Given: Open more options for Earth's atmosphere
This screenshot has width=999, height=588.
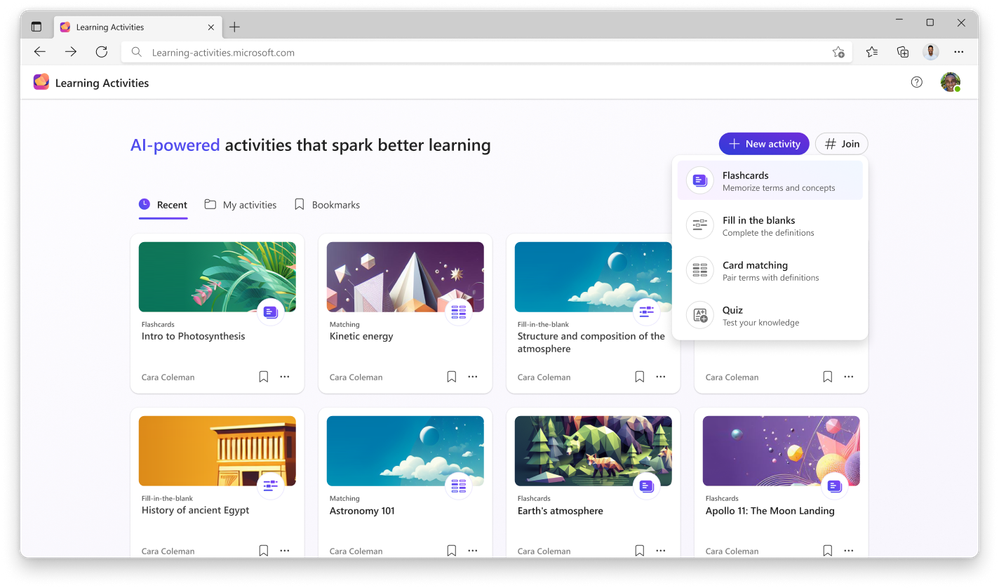Looking at the screenshot, I should click(x=661, y=550).
